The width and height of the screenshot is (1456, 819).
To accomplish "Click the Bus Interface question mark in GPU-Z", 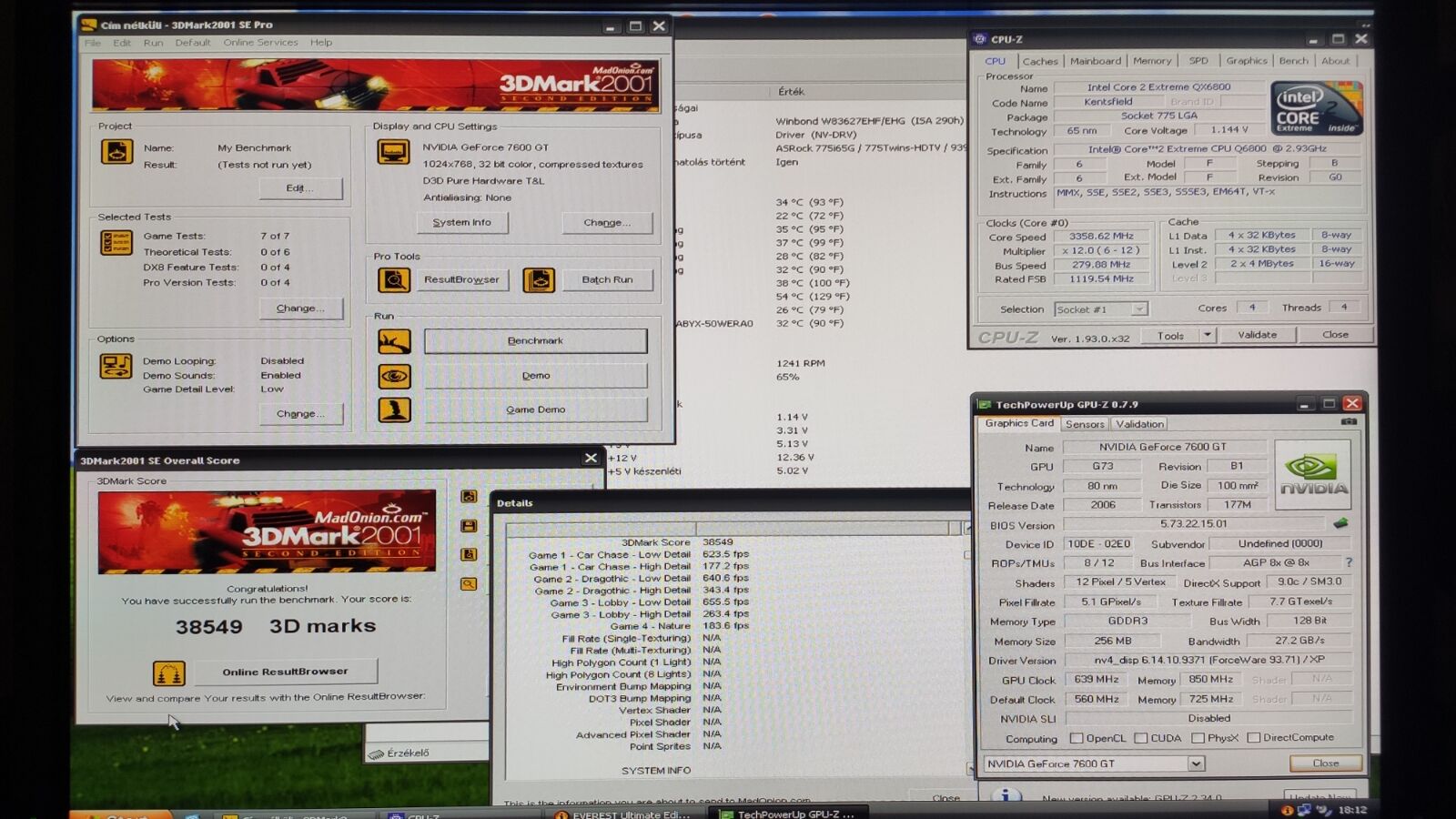I will click(1349, 562).
